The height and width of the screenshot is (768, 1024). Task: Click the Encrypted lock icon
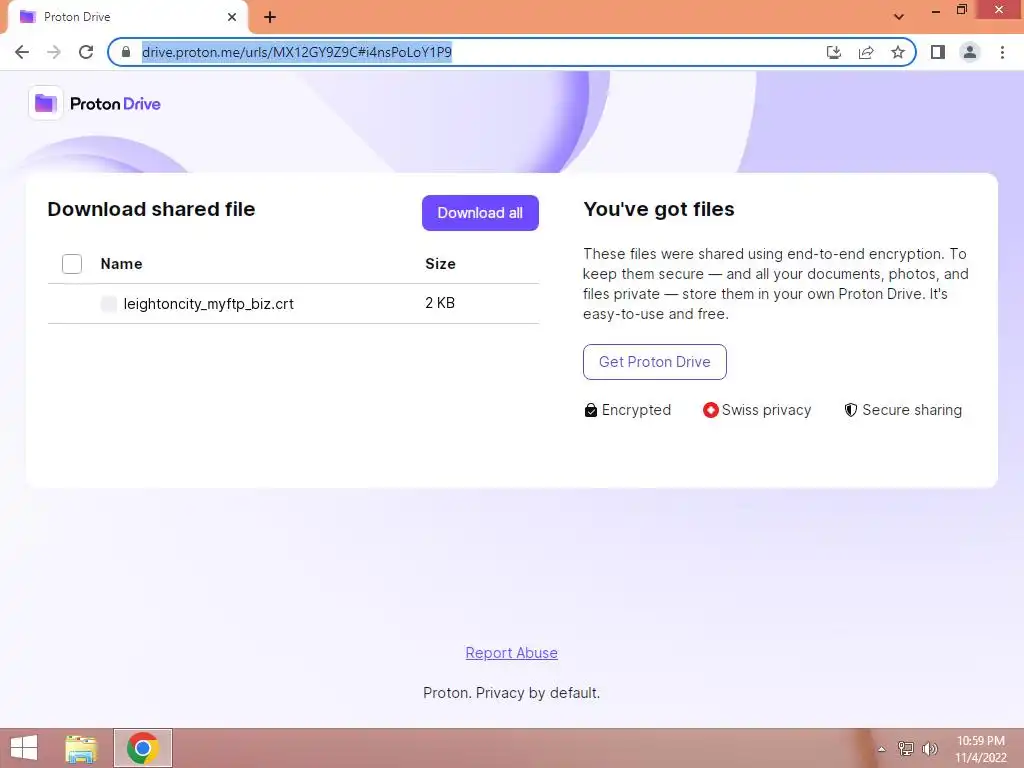point(590,410)
